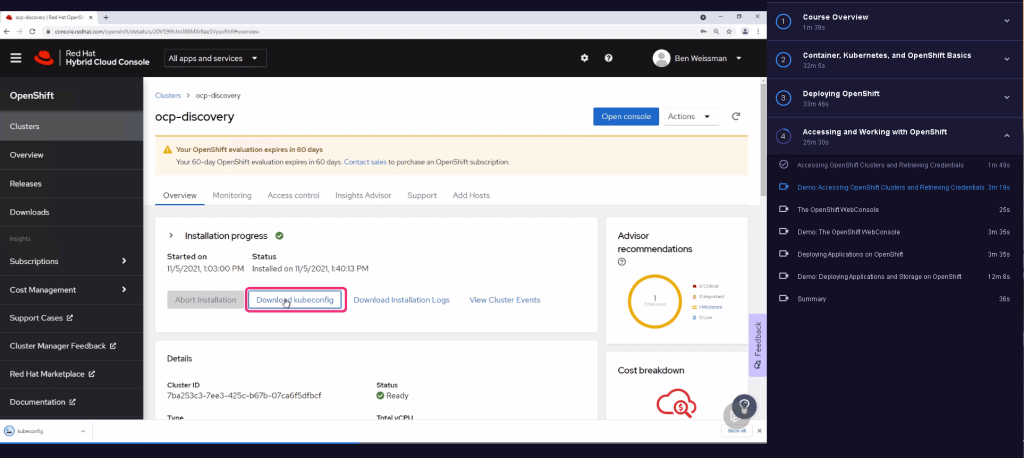Click the Red Hat logo

pos(44,58)
